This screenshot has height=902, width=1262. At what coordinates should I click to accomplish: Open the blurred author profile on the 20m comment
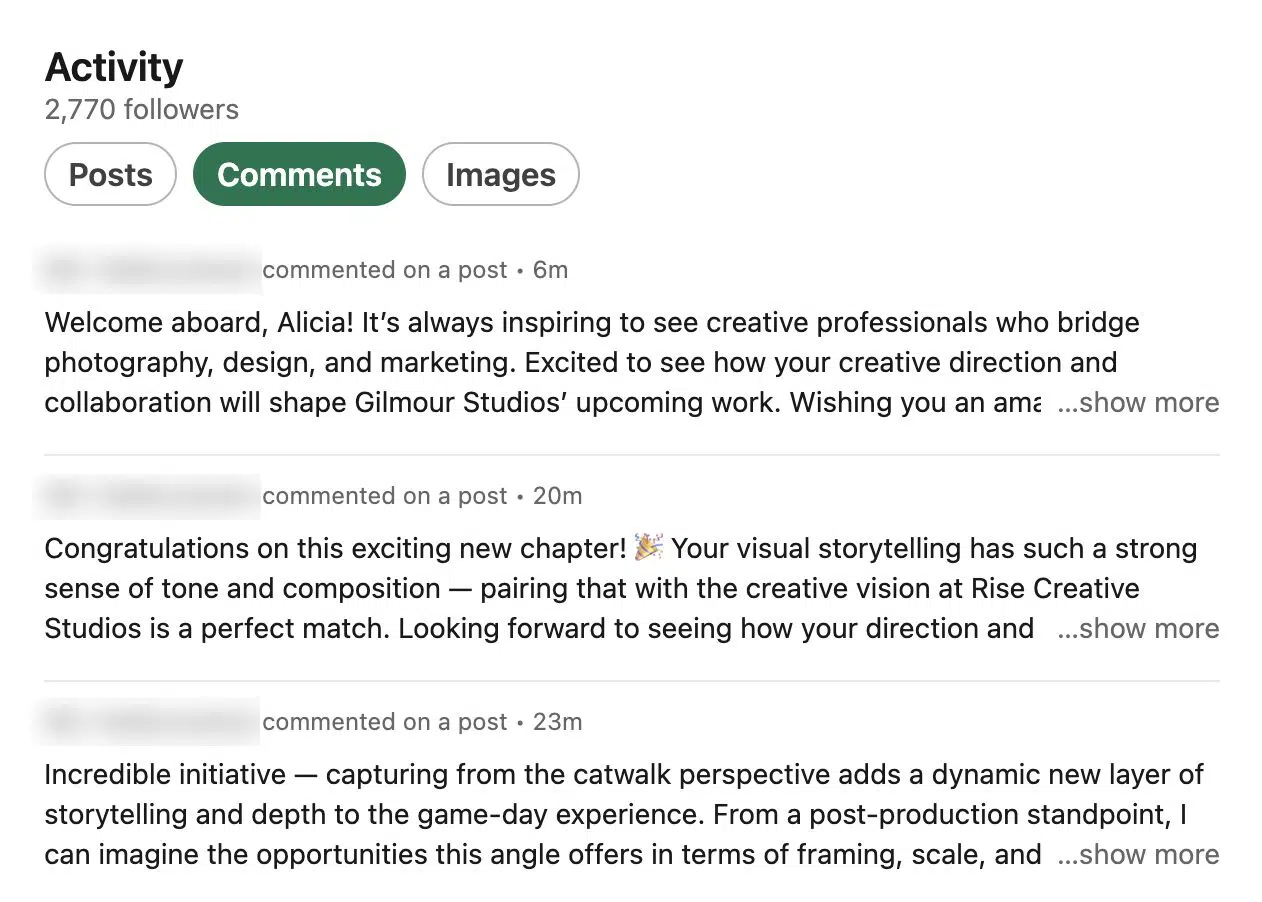pos(150,496)
